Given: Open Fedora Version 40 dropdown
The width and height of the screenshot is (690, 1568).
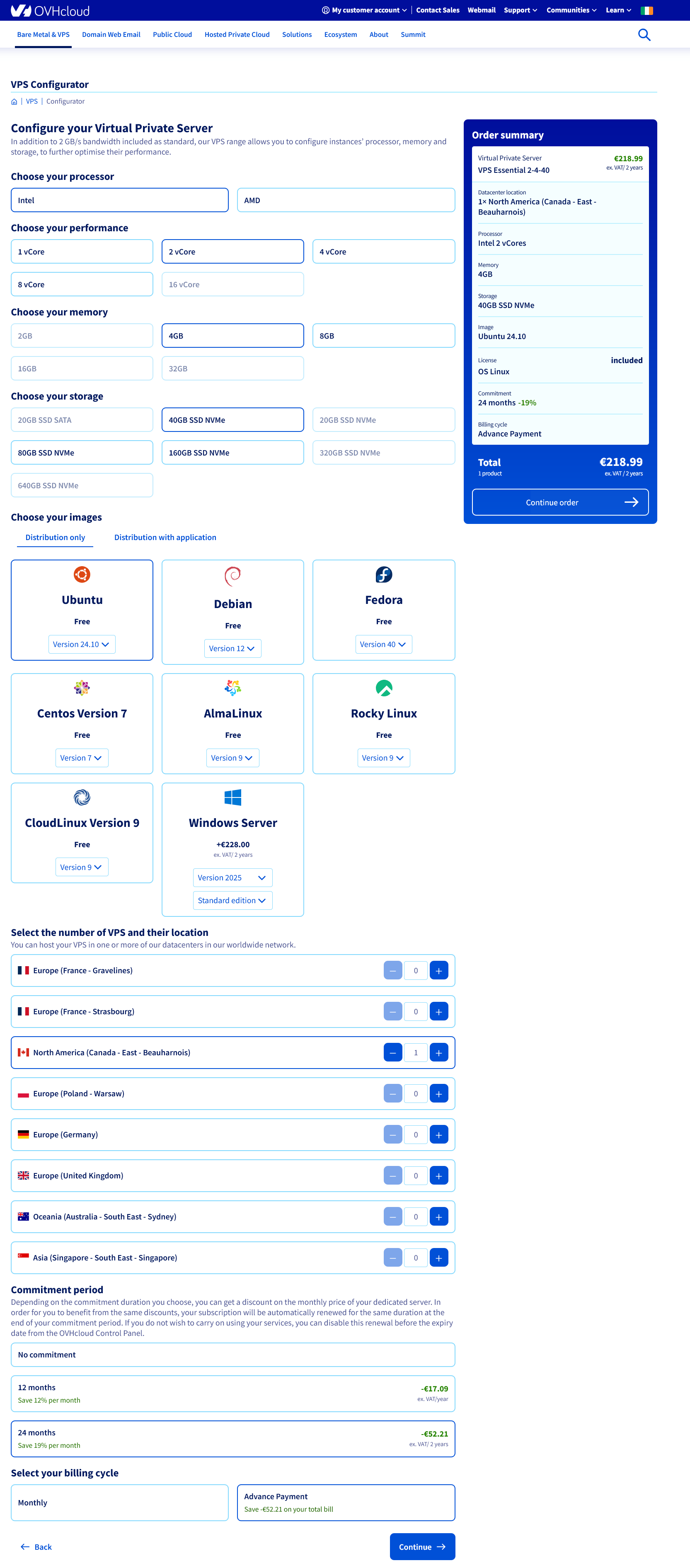Looking at the screenshot, I should [x=384, y=644].
